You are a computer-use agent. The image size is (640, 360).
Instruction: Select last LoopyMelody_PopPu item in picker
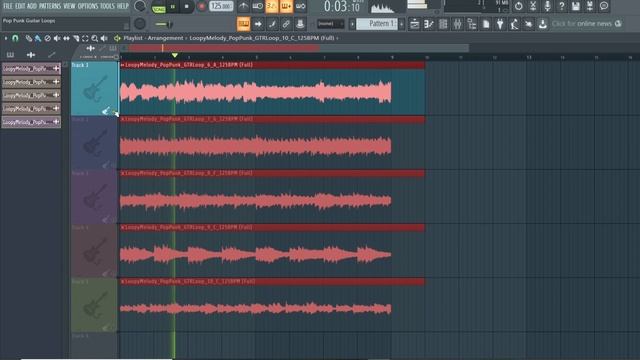pyautogui.click(x=31, y=122)
